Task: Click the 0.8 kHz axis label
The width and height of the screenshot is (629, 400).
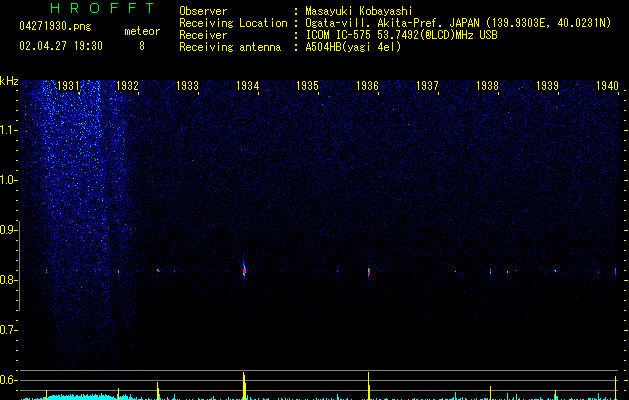Action: (8, 280)
